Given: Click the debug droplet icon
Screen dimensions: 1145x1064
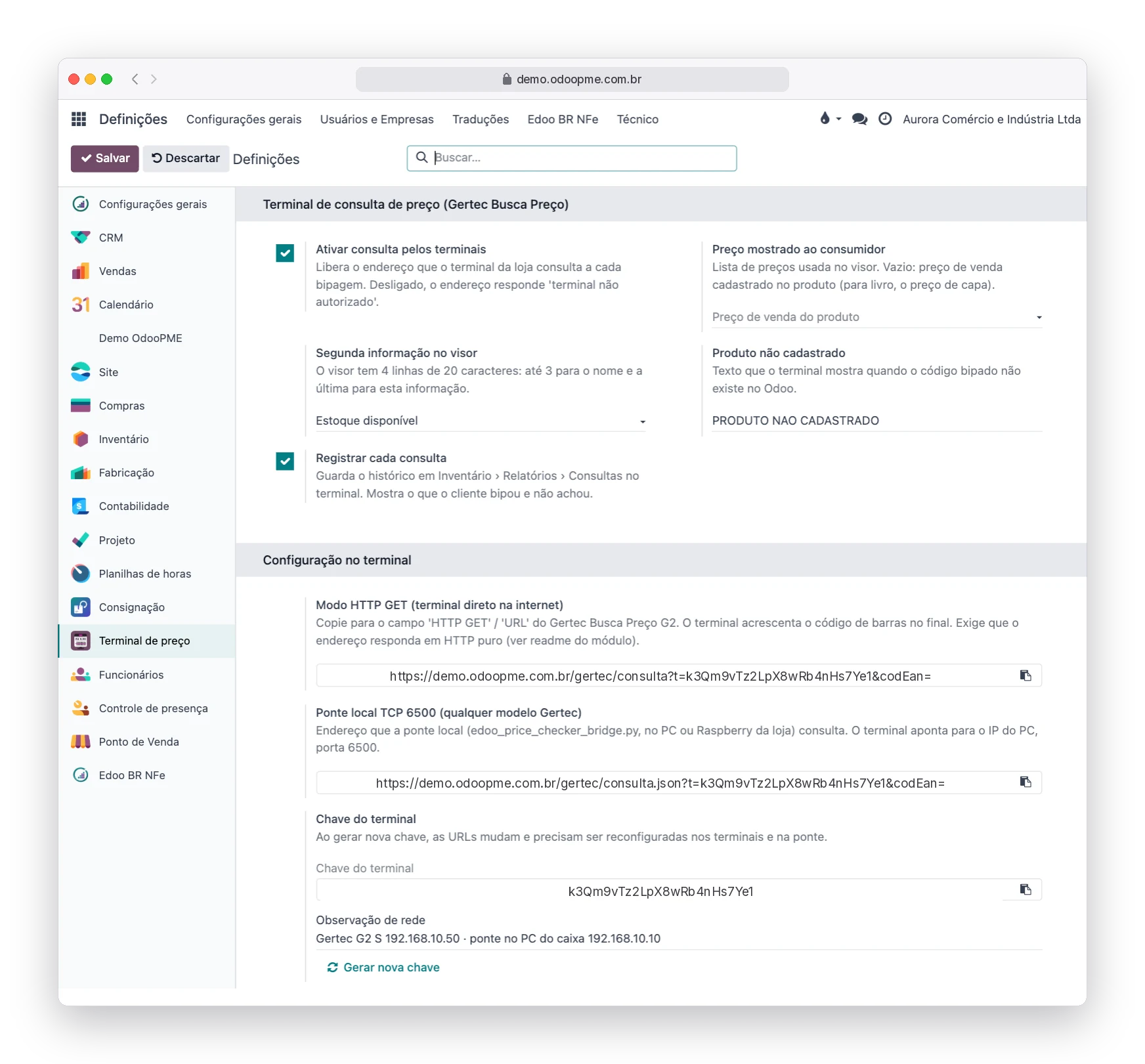Looking at the screenshot, I should point(825,118).
